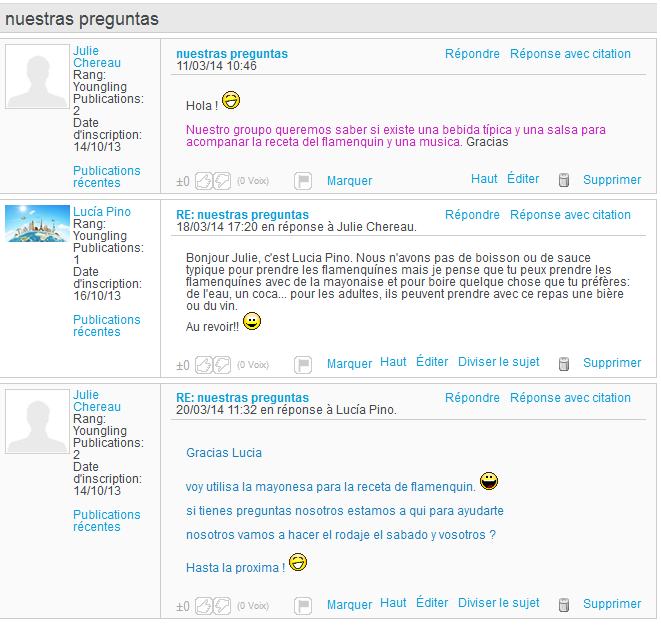Click laughing smiley after 'receta de flamenquin.'
Viewport: 661px width, 625px height.
(x=489, y=481)
